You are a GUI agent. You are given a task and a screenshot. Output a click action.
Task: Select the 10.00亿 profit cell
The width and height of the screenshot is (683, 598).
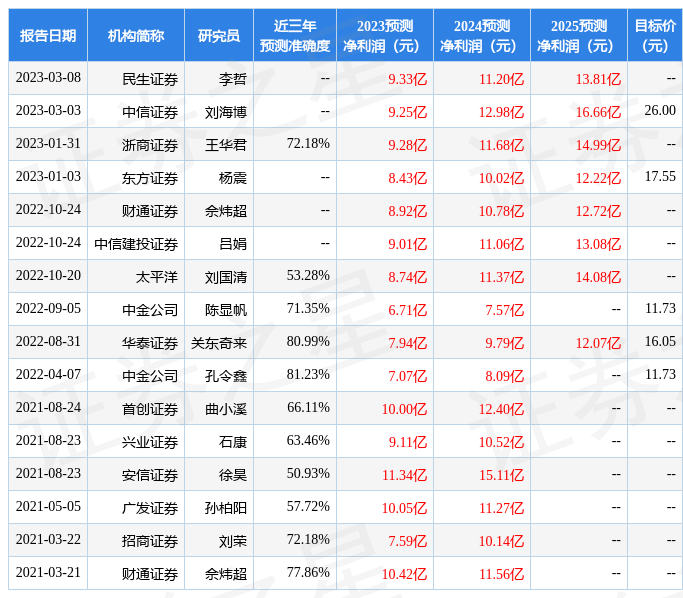(x=404, y=409)
